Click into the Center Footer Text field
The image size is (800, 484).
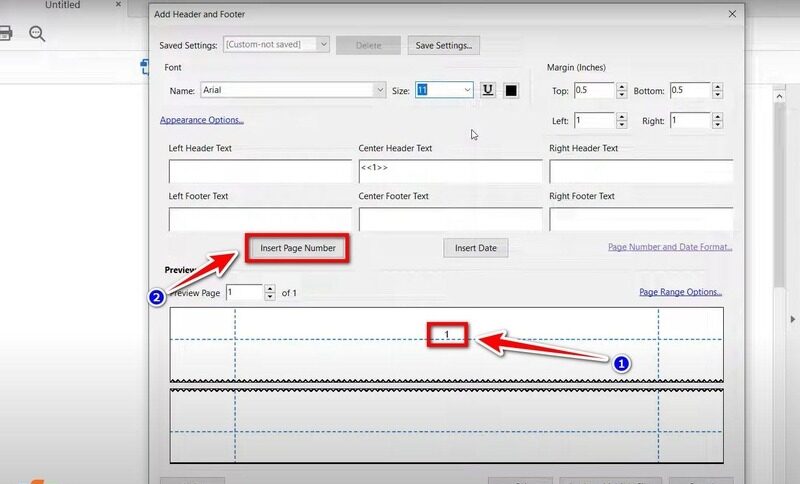(x=450, y=219)
